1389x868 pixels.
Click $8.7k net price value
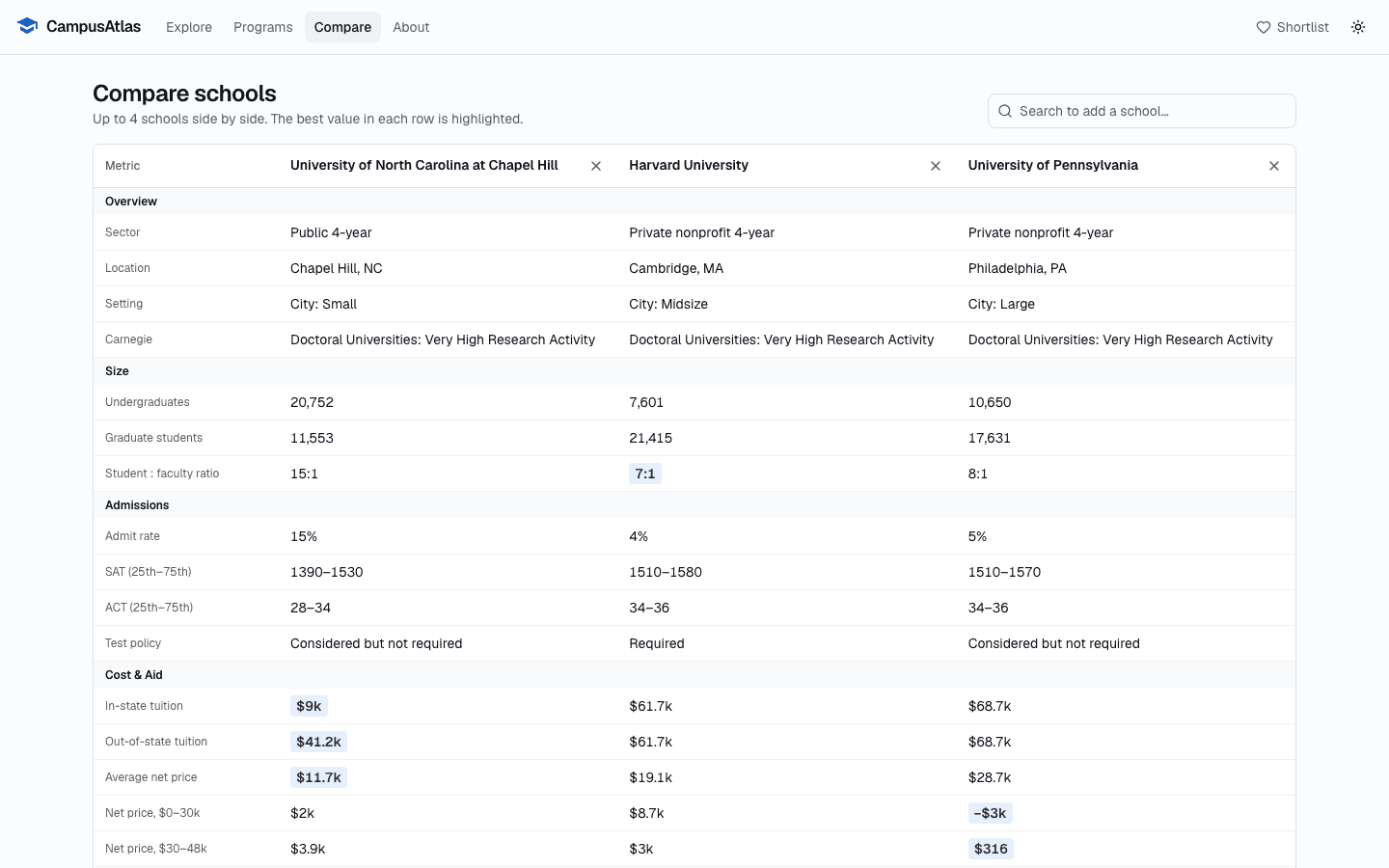point(646,813)
